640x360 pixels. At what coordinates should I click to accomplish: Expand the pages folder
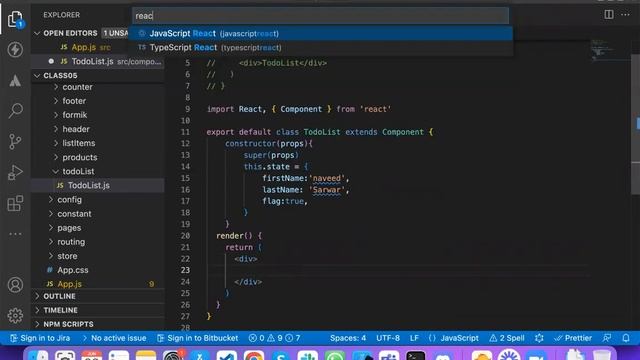point(69,228)
